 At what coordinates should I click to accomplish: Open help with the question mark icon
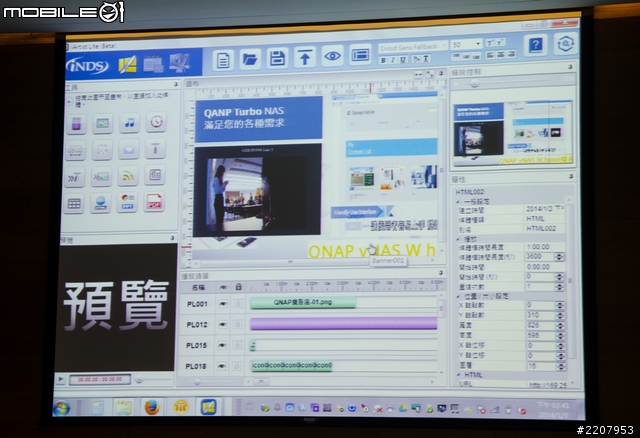point(535,44)
